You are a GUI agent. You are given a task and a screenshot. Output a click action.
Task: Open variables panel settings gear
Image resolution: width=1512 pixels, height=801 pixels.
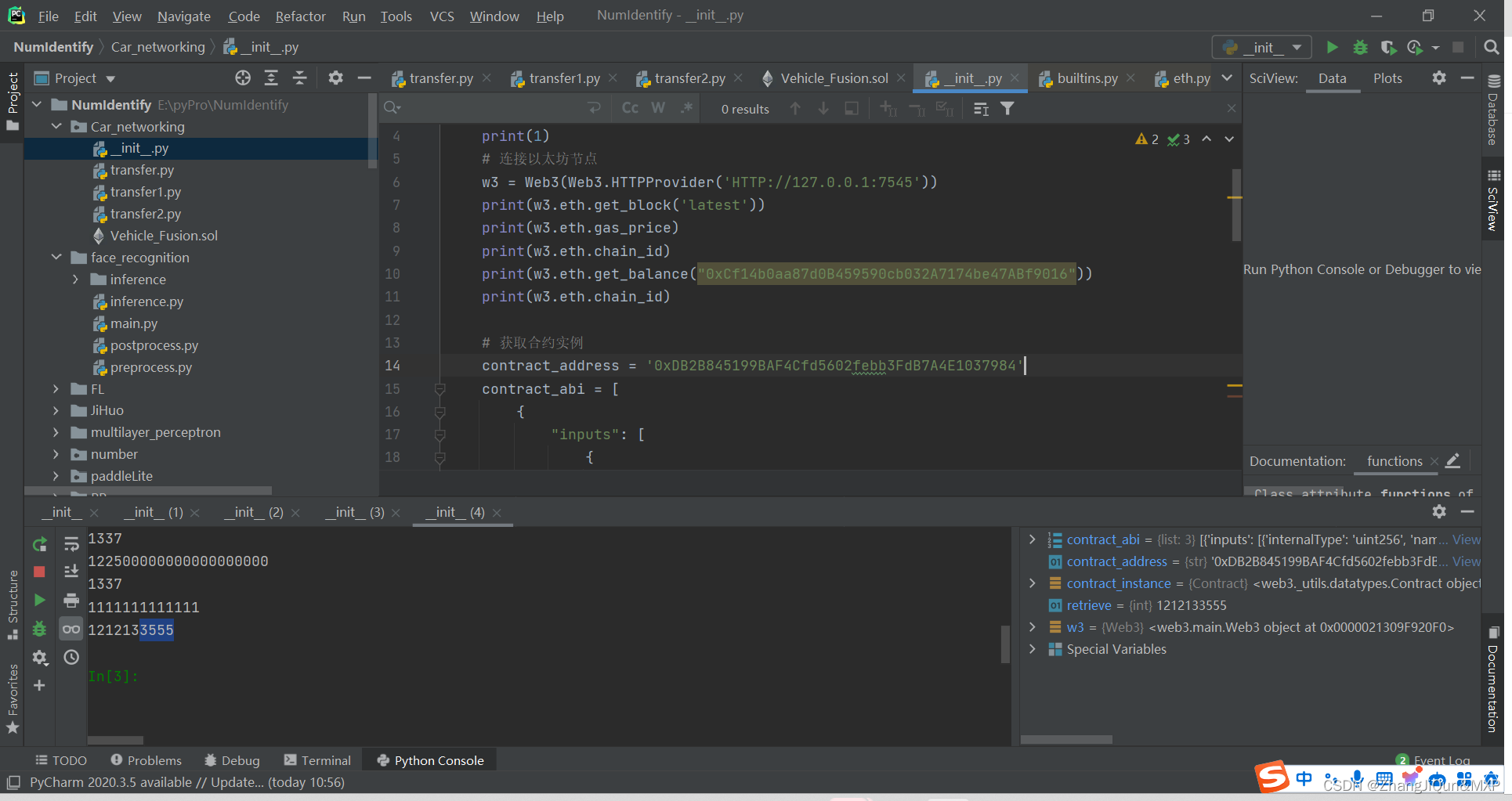(x=1439, y=511)
